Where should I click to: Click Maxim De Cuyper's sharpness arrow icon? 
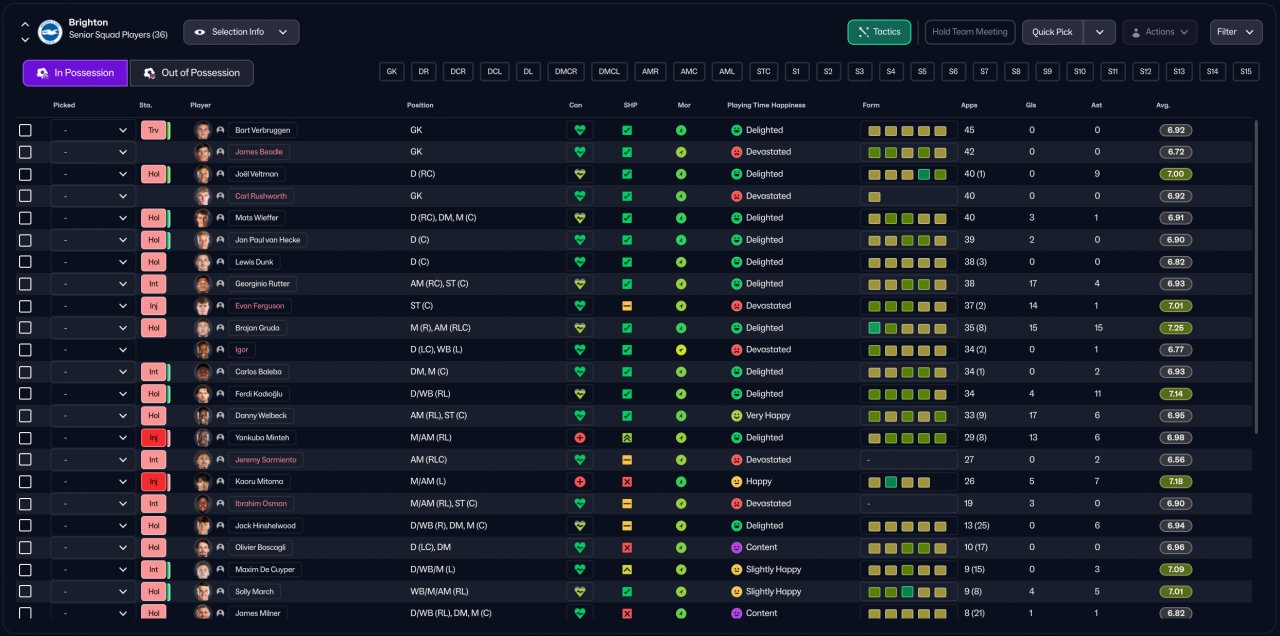point(627,570)
